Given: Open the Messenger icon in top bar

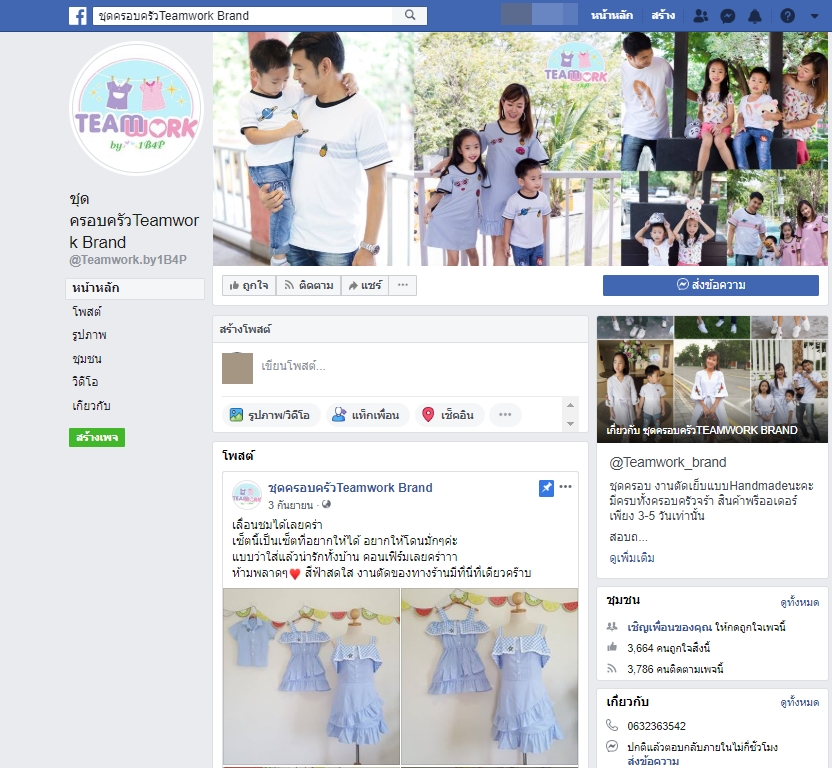Looking at the screenshot, I should coord(728,16).
